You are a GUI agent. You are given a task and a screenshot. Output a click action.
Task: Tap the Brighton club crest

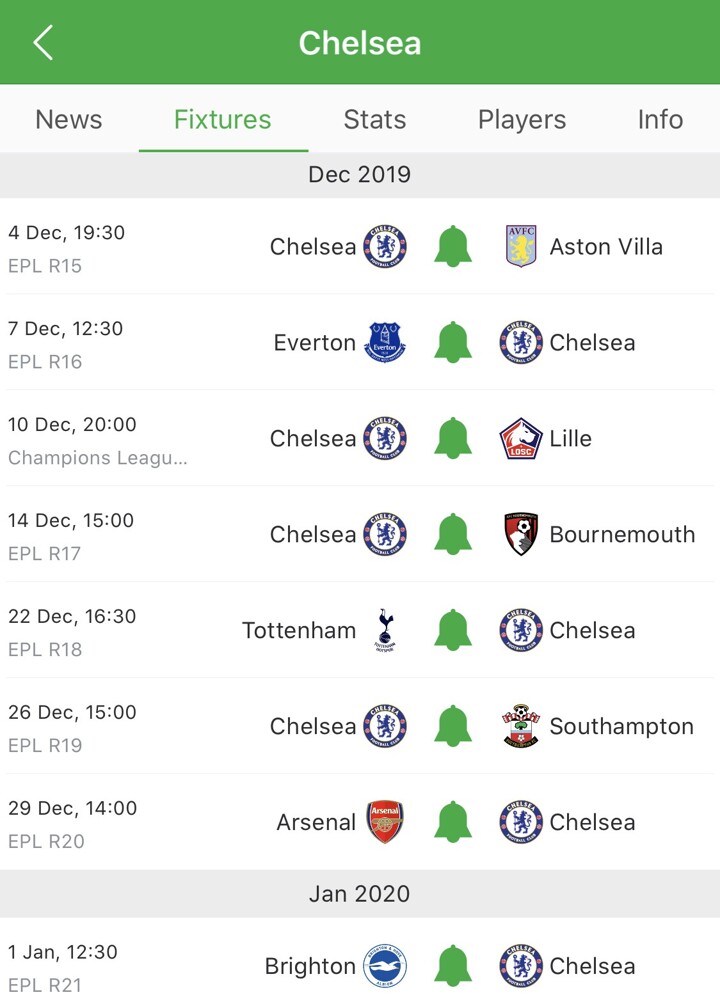385,966
